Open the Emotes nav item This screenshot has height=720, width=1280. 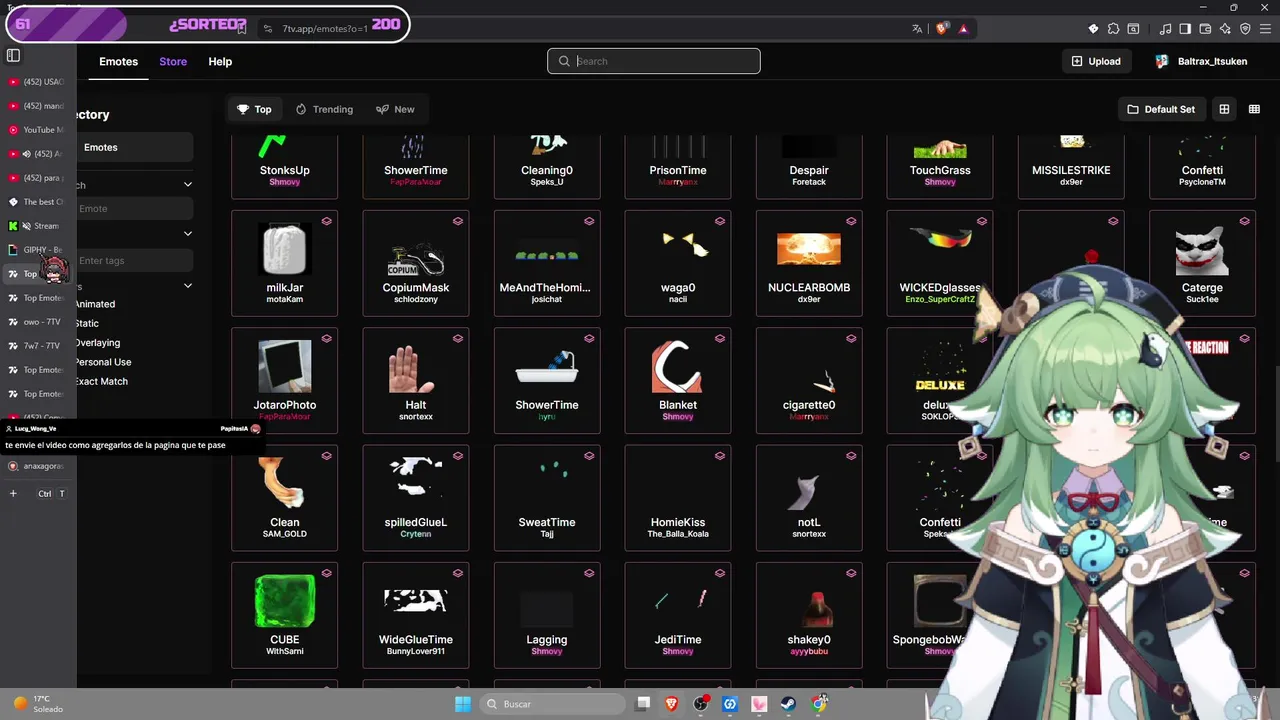(118, 62)
